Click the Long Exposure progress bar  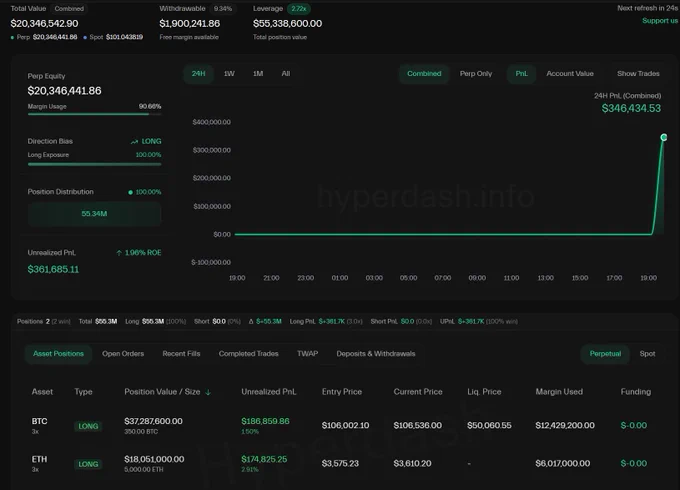point(94,164)
